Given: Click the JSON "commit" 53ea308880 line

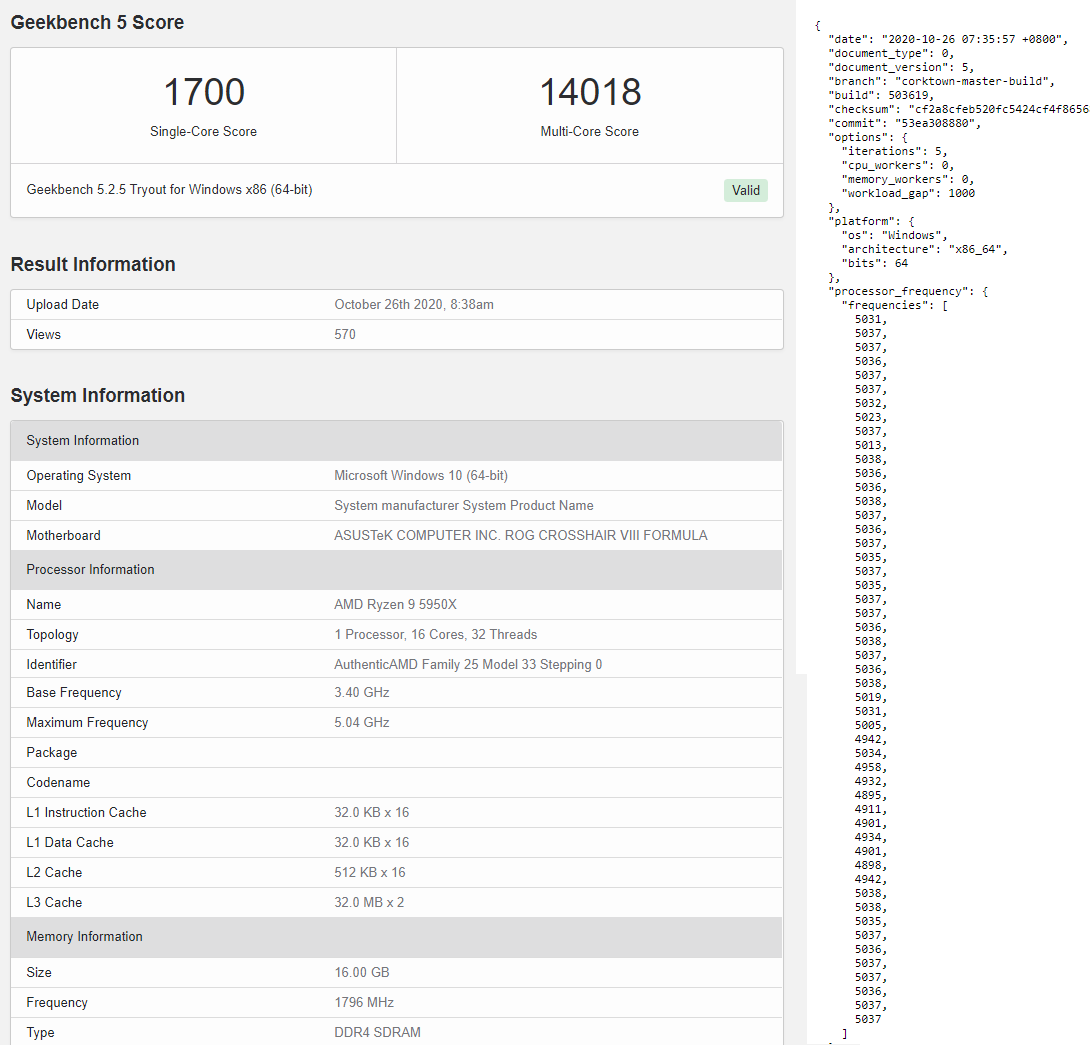Looking at the screenshot, I should click(904, 123).
